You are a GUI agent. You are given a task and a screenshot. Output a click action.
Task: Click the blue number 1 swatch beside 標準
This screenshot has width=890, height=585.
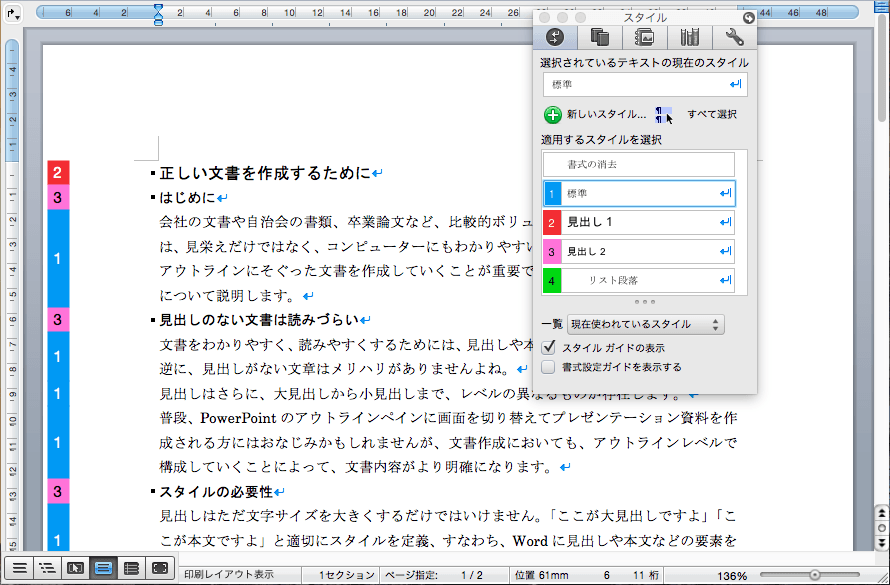click(552, 194)
